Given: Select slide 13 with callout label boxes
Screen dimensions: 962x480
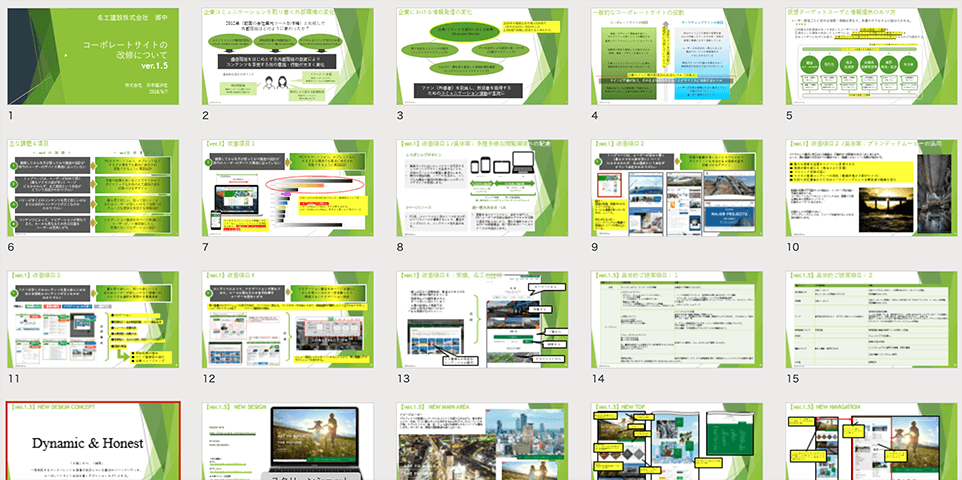Looking at the screenshot, I should [481, 320].
